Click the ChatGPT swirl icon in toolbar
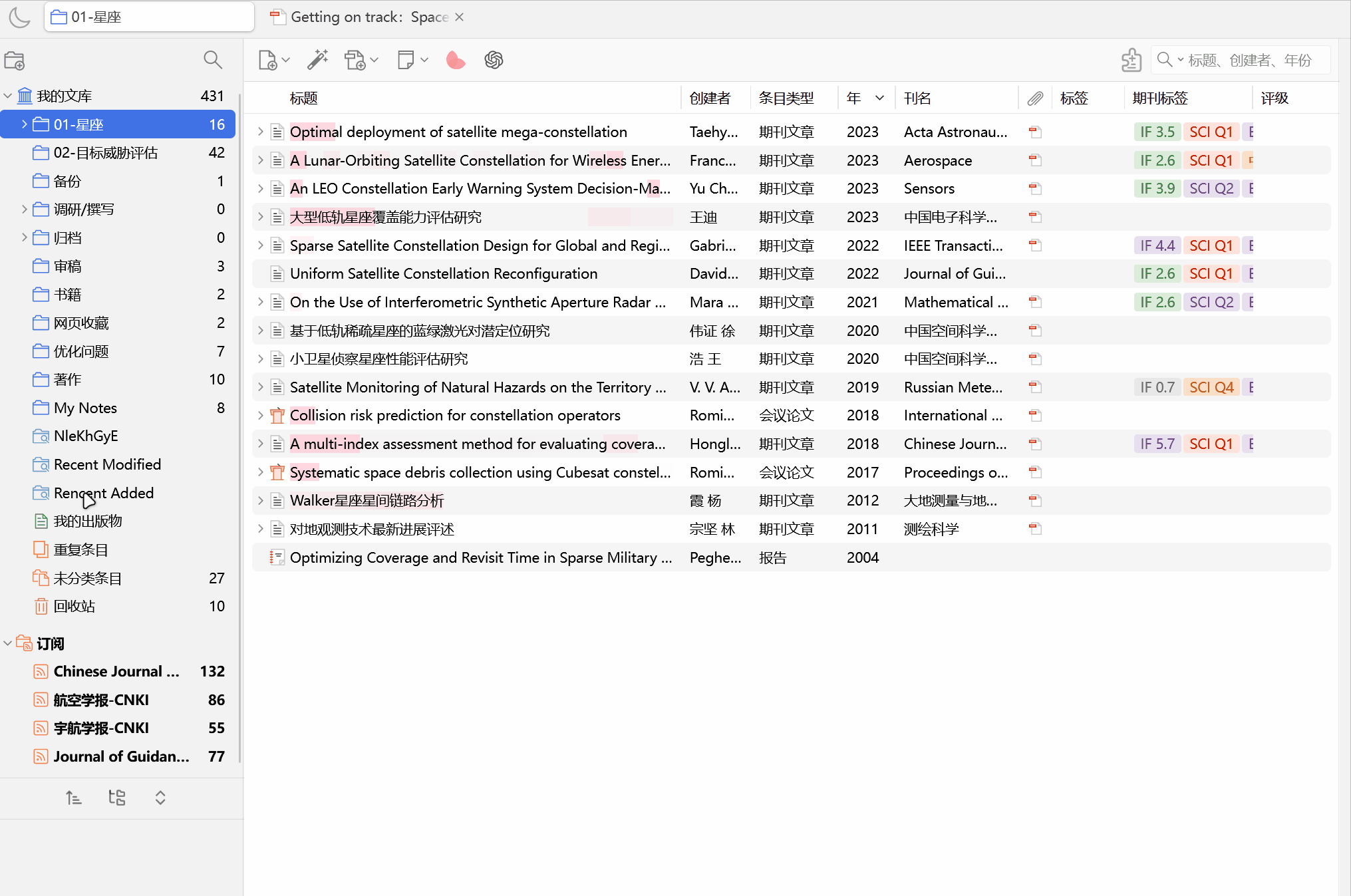Screen dimensions: 1351x896 click(x=494, y=61)
